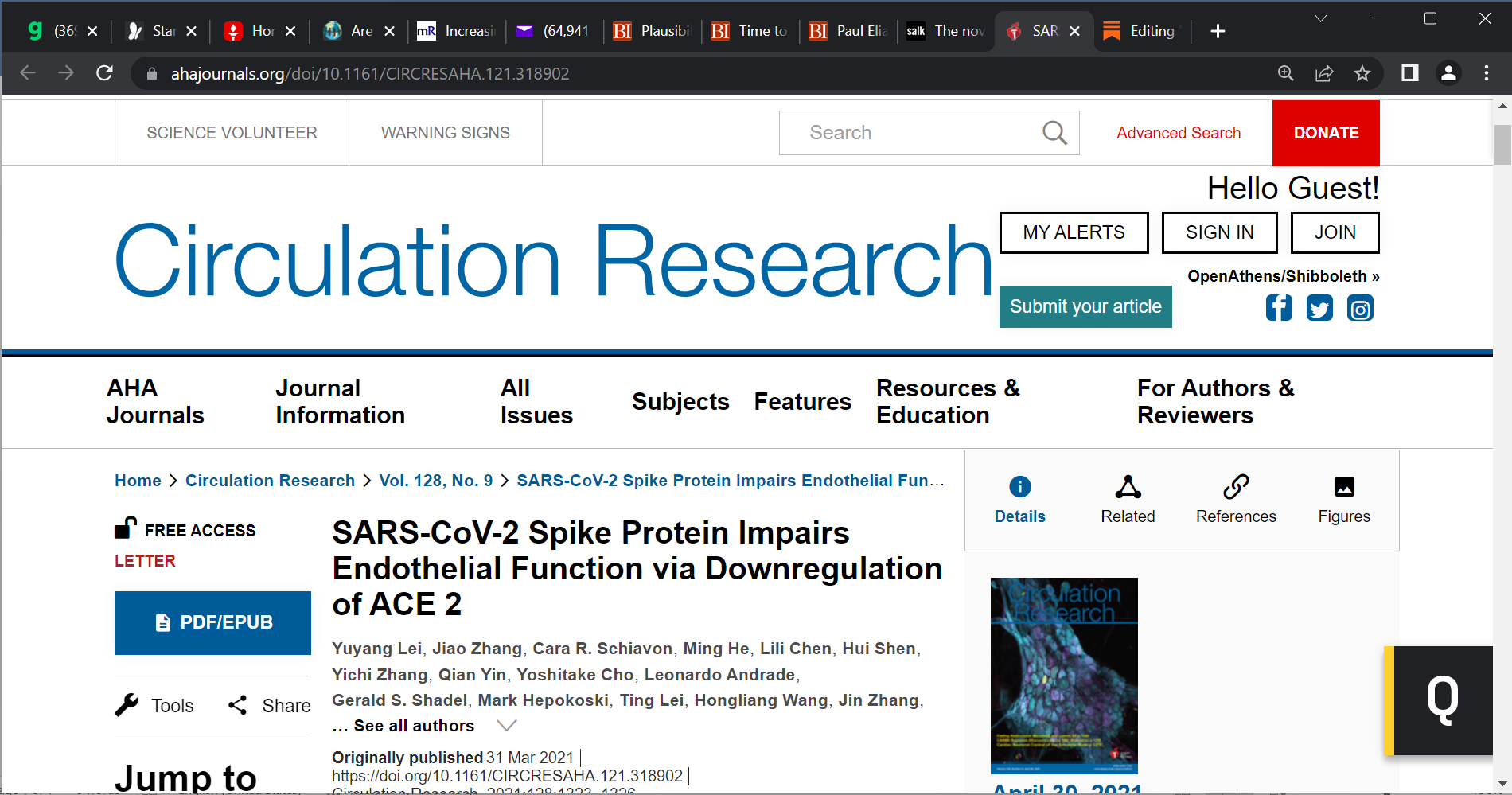Click the journal cover thumbnail

[x=1064, y=676]
